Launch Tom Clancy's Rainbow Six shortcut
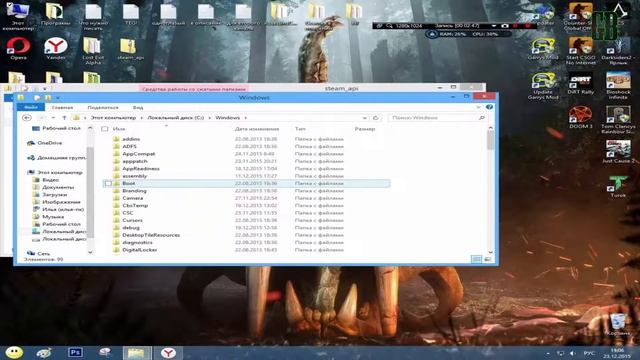Screen dimensions: 640x360 tap(618, 120)
